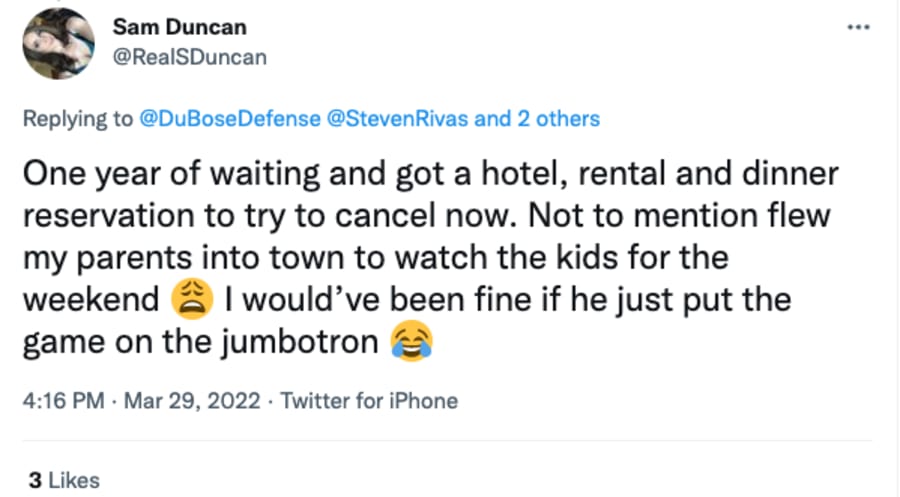Image resolution: width=900 pixels, height=497 pixels.
Task: Click the tweet's first line 'One year of waiting'
Action: 170,173
